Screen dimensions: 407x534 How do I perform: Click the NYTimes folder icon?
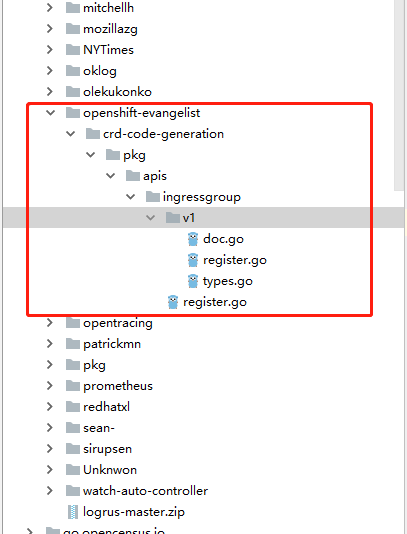click(73, 50)
